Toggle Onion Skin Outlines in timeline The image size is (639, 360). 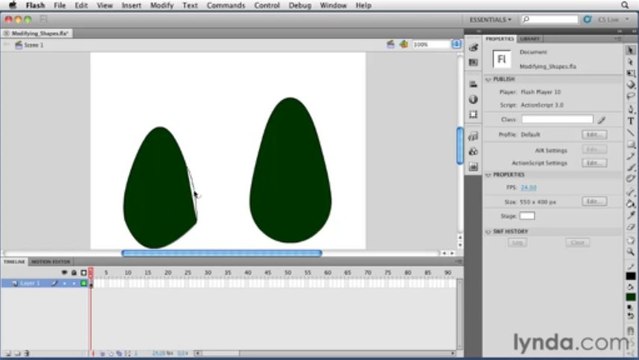[119, 353]
